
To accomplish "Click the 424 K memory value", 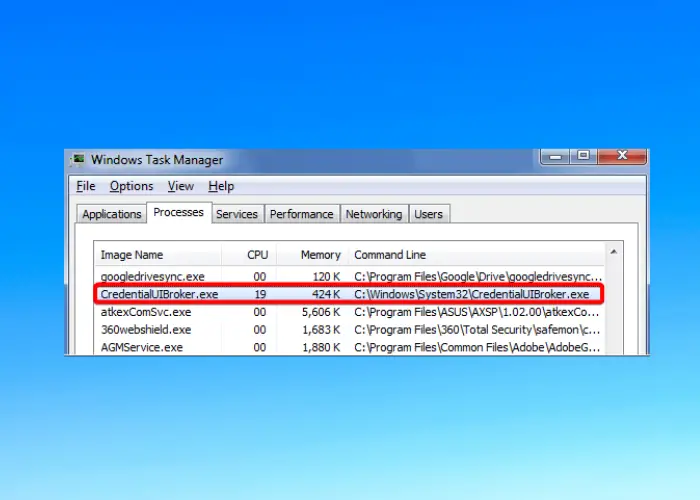I will pyautogui.click(x=326, y=294).
